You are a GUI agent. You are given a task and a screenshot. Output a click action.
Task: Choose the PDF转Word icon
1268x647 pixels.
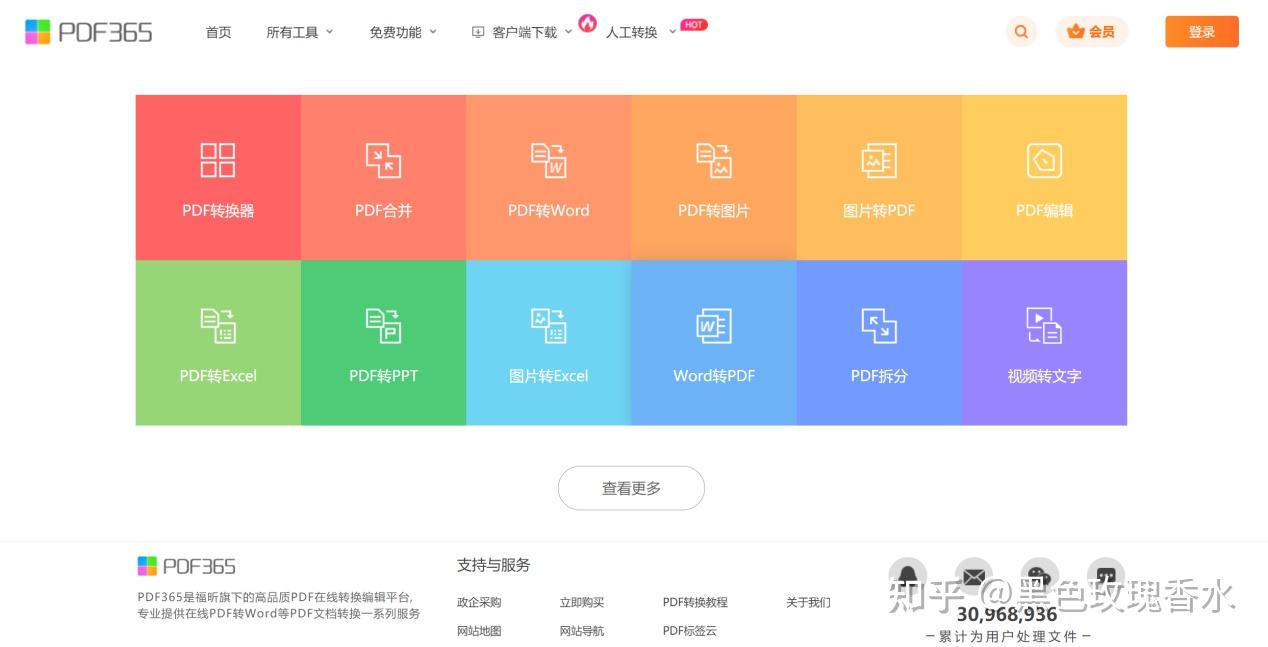pyautogui.click(x=549, y=160)
